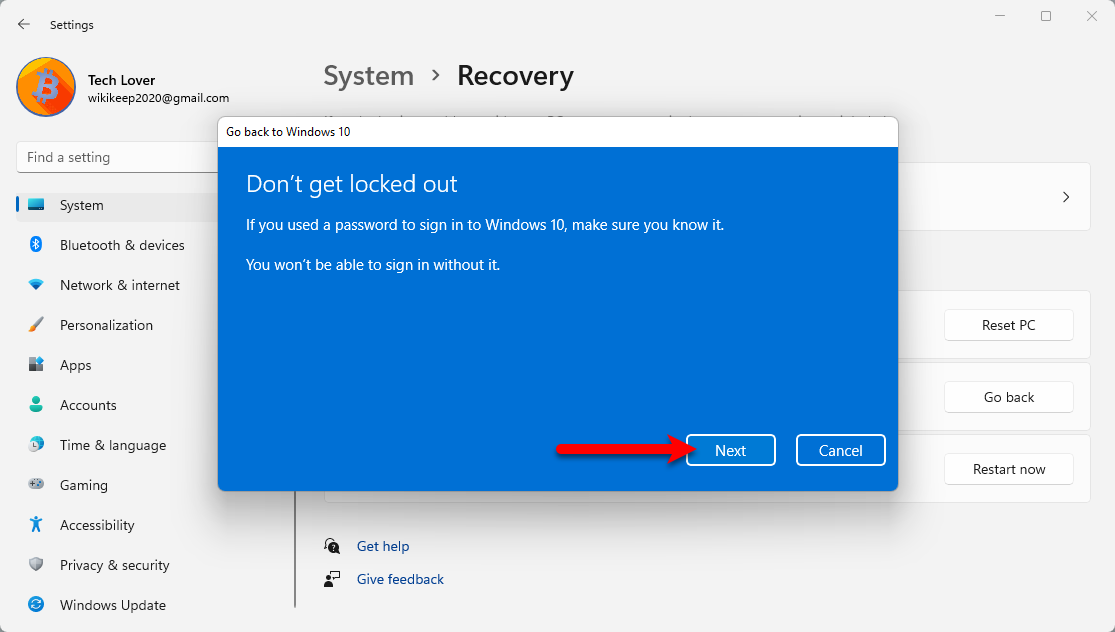1115x632 pixels.
Task: Maximize the Settings window
Action: pyautogui.click(x=1045, y=16)
